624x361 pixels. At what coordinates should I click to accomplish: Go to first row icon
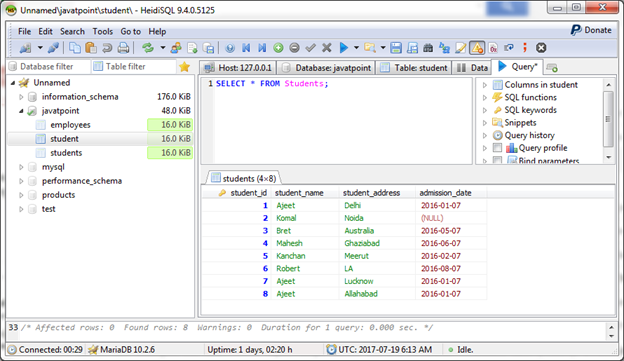tap(246, 48)
